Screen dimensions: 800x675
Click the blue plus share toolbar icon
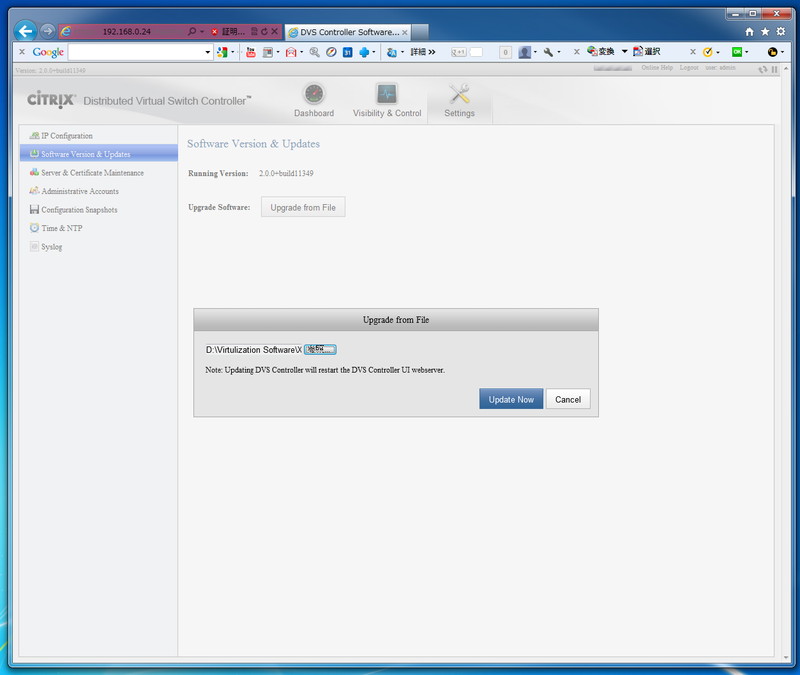click(x=364, y=52)
